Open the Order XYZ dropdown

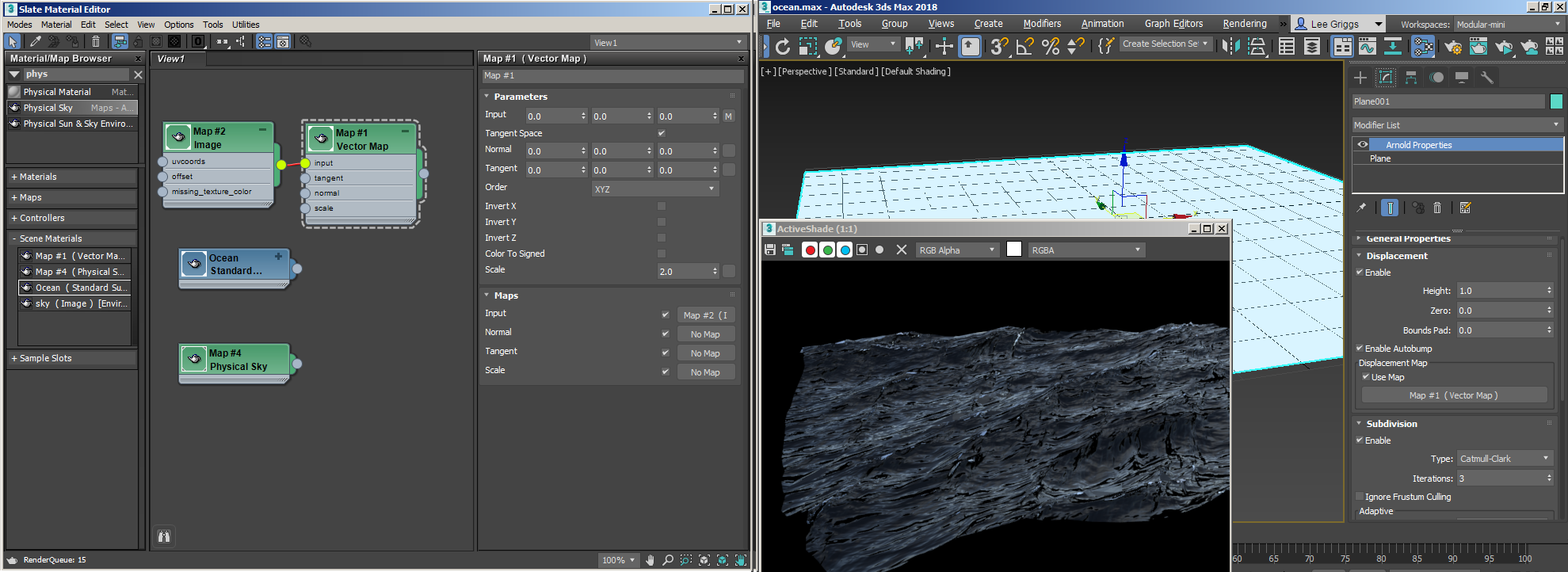pos(655,189)
